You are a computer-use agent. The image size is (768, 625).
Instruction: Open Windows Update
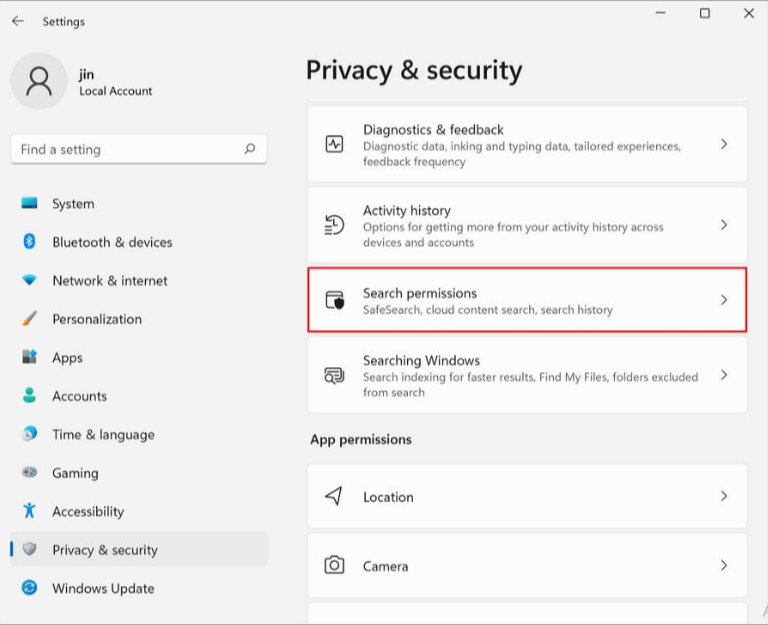click(x=139, y=588)
